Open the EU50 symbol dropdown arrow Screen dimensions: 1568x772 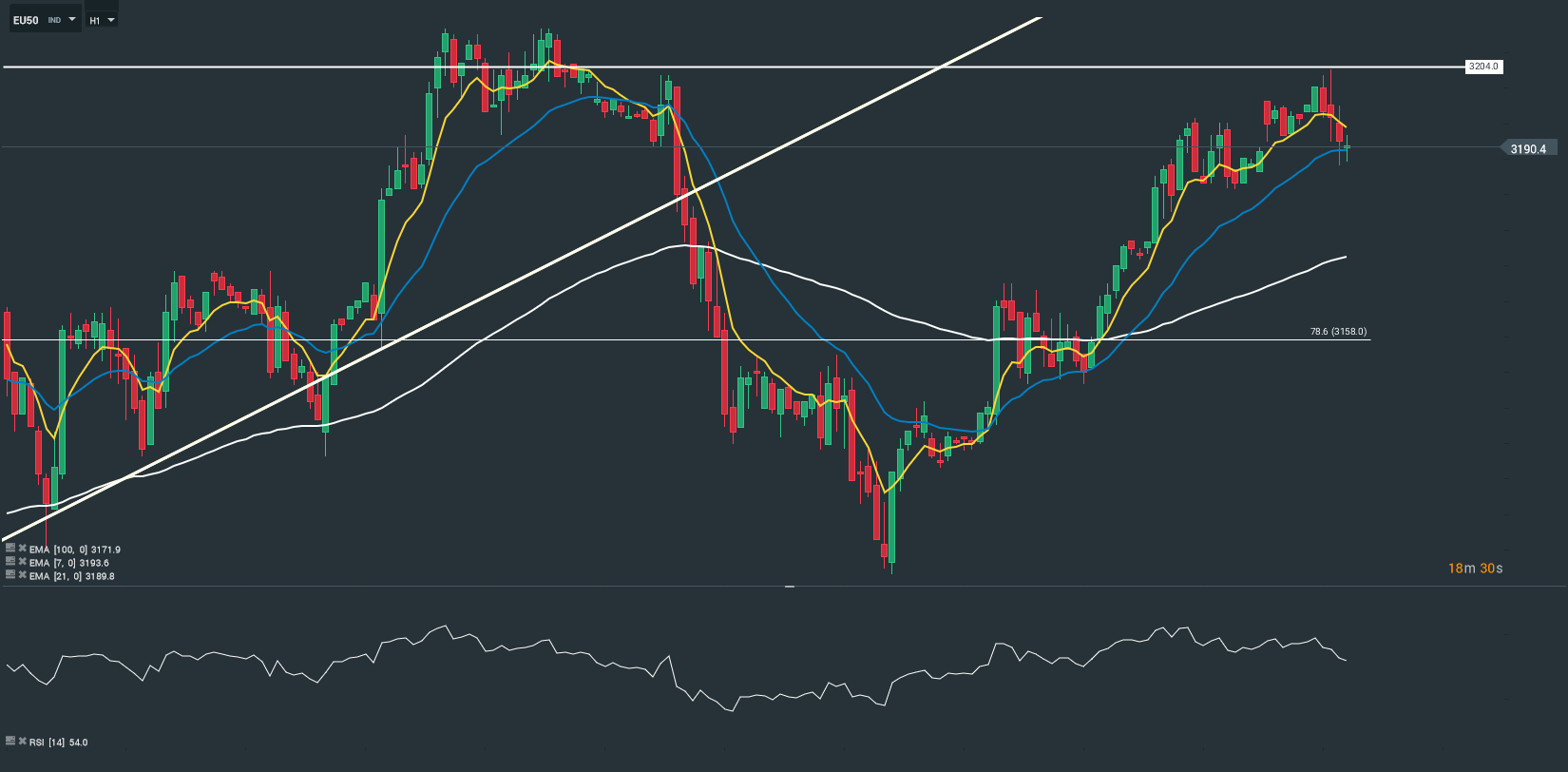point(72,19)
